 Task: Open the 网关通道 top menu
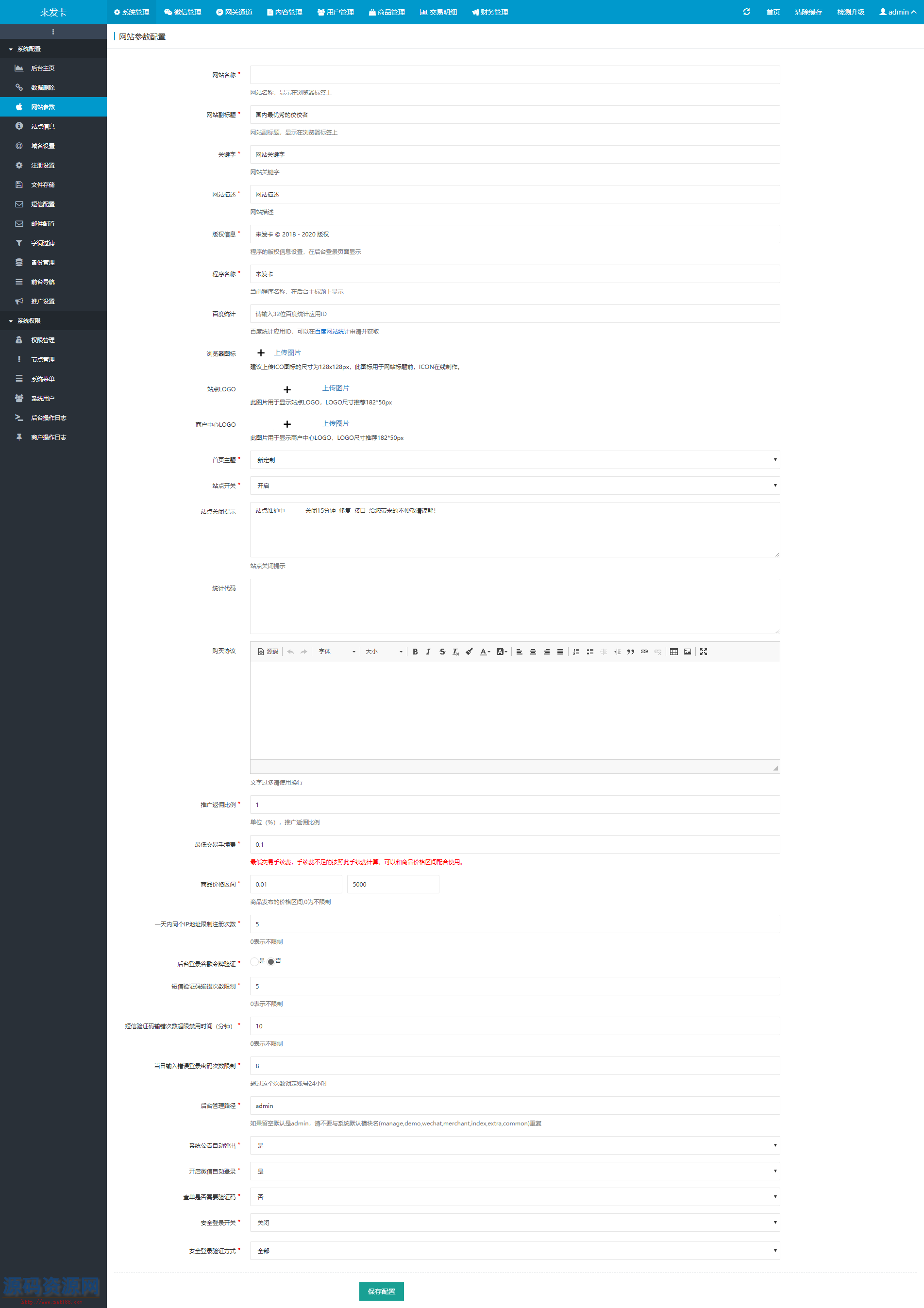[x=234, y=12]
